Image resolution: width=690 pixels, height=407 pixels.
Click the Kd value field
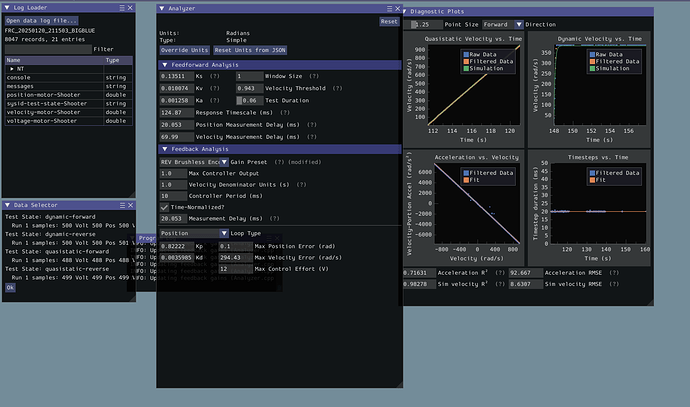[x=176, y=258]
